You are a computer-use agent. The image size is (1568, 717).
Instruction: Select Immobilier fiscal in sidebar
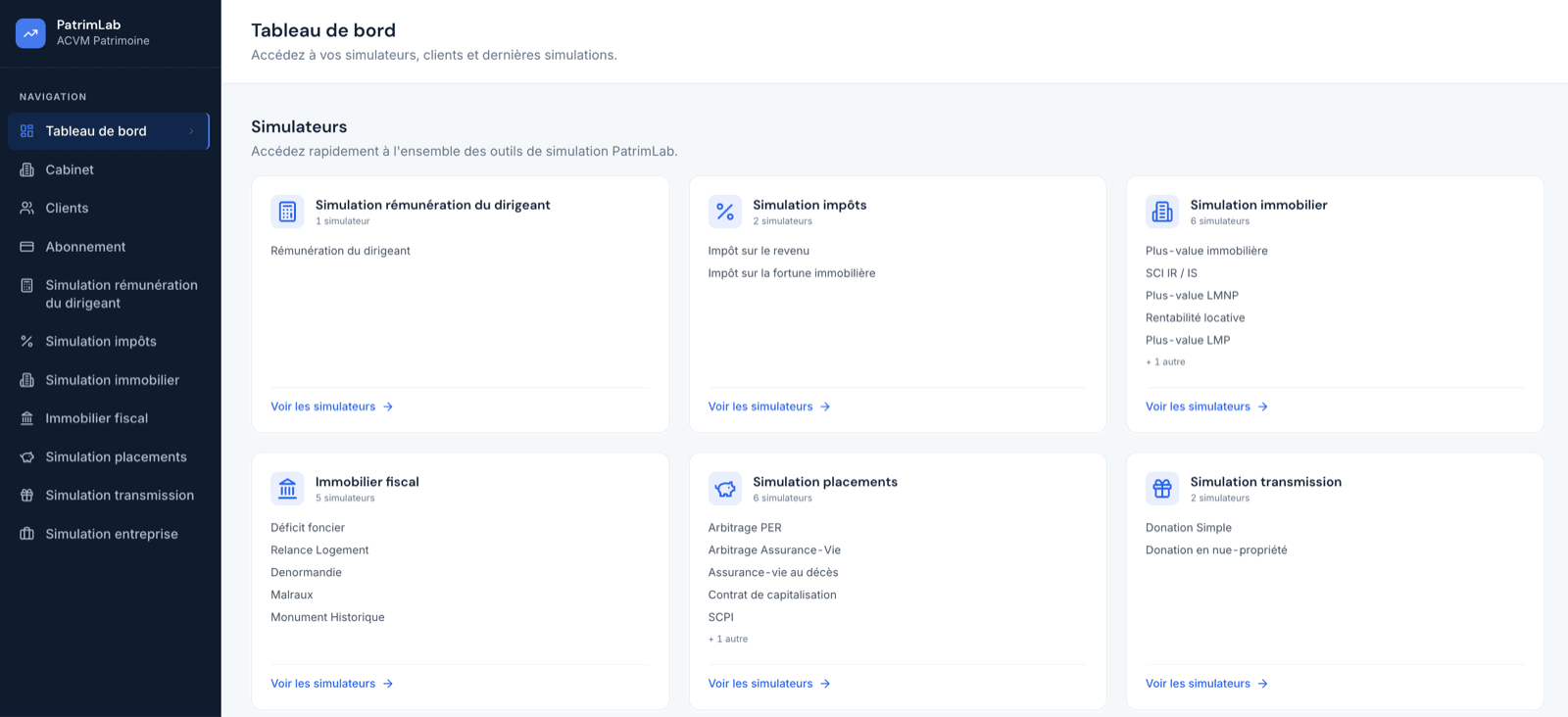pos(109,418)
